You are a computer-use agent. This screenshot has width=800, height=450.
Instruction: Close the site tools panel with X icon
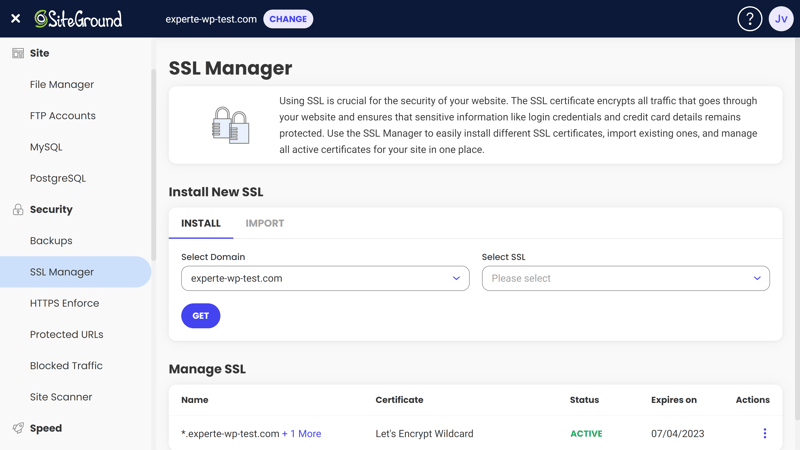pos(15,19)
